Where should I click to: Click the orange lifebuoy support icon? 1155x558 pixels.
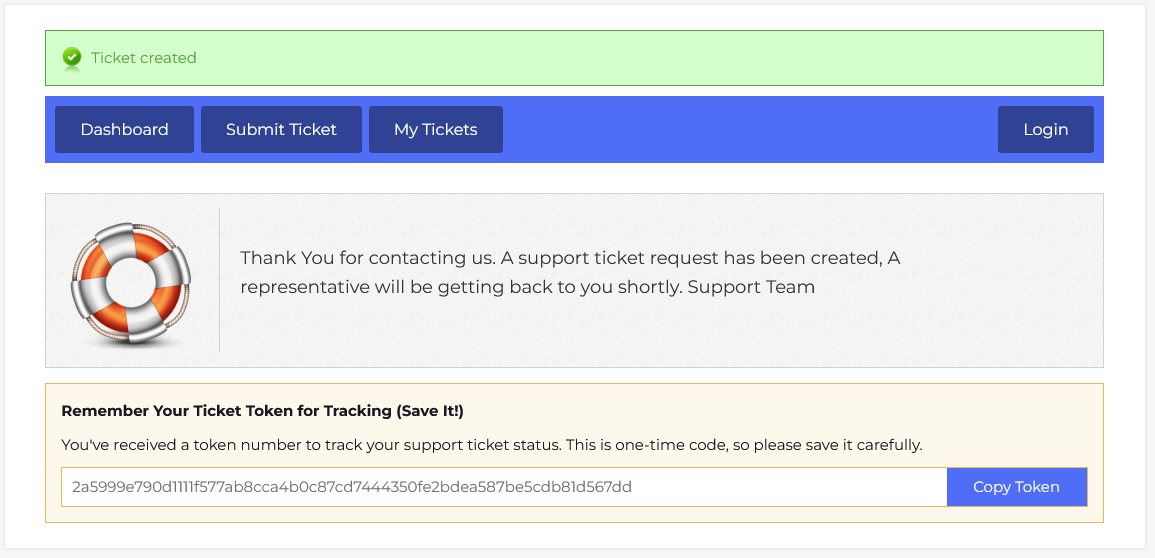pos(130,283)
